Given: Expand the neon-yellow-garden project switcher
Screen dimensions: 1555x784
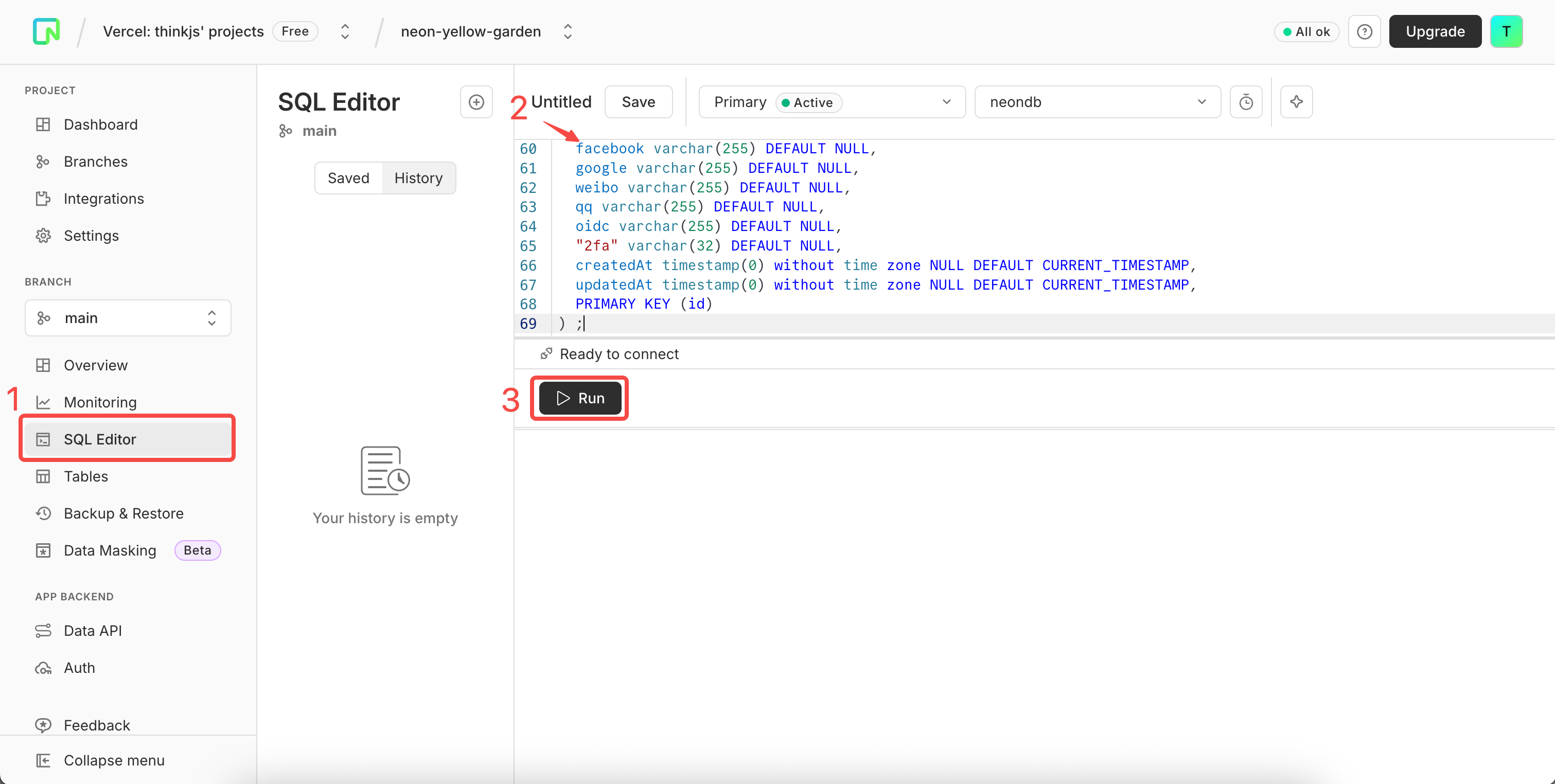Looking at the screenshot, I should [568, 31].
